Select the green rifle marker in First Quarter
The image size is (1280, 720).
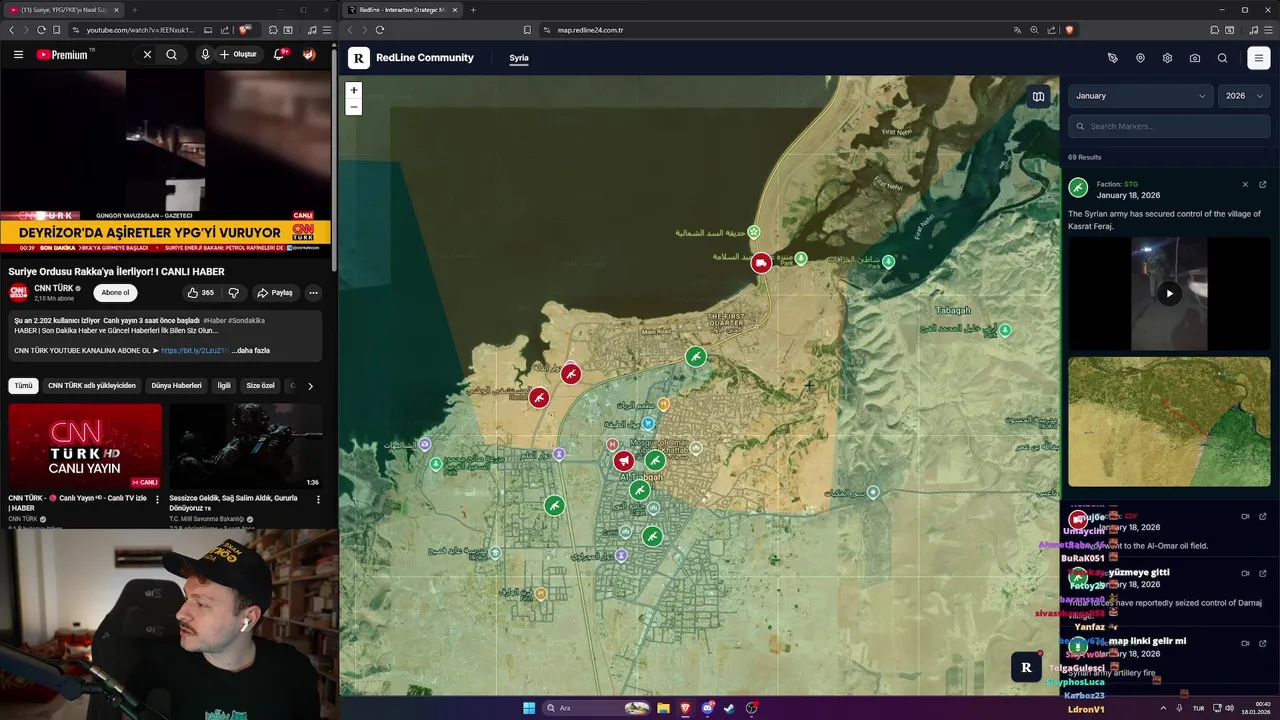tap(696, 356)
